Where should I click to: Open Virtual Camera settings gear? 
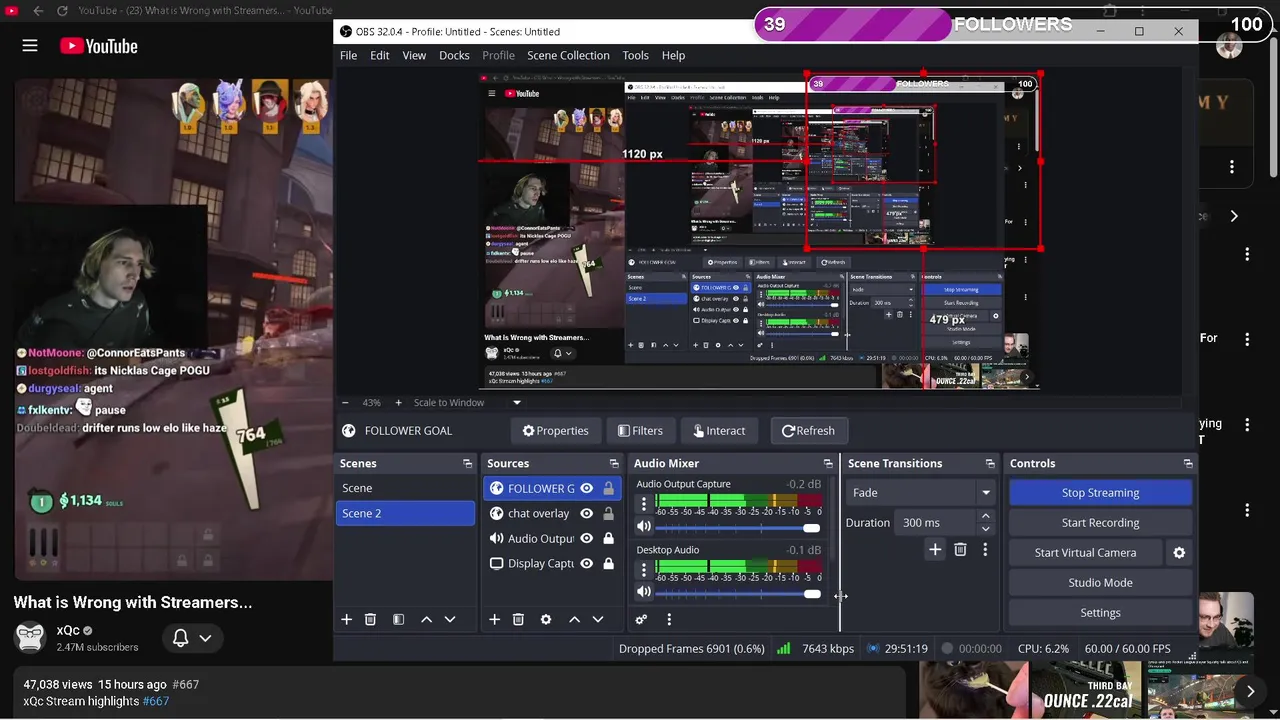point(1179,552)
